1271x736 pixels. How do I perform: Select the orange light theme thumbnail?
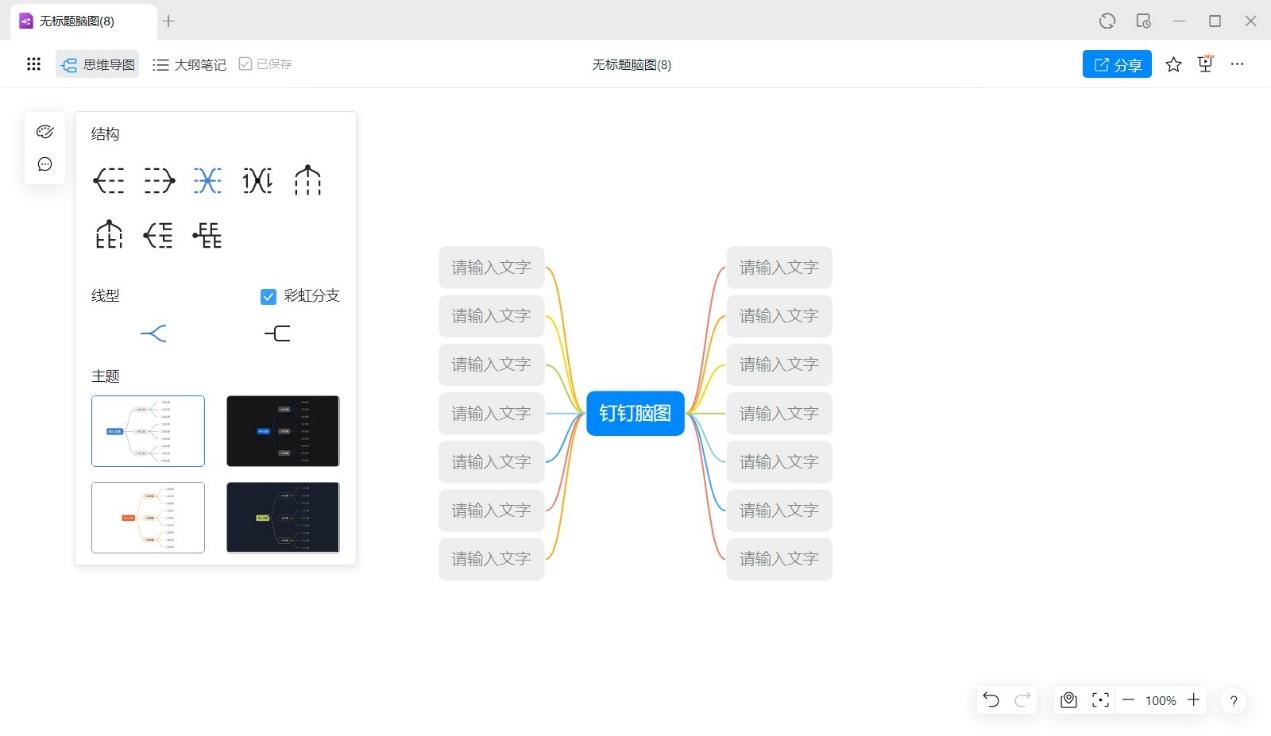coord(148,518)
